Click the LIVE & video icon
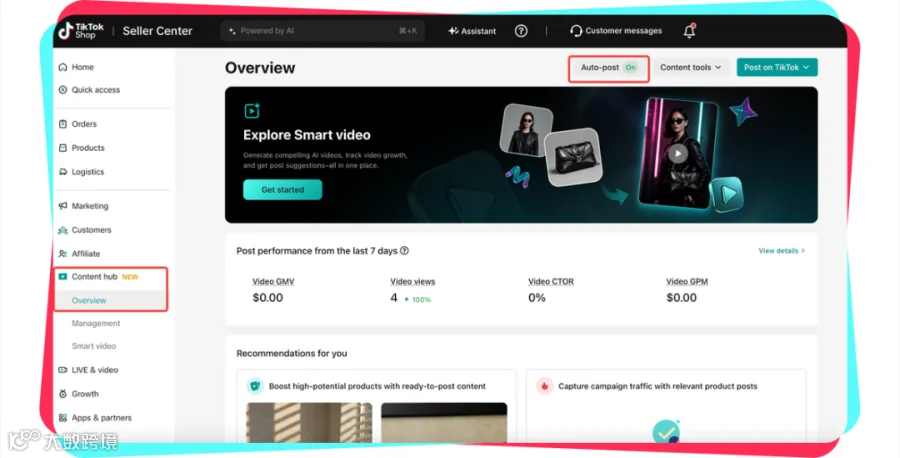This screenshot has width=900, height=458. [63, 370]
